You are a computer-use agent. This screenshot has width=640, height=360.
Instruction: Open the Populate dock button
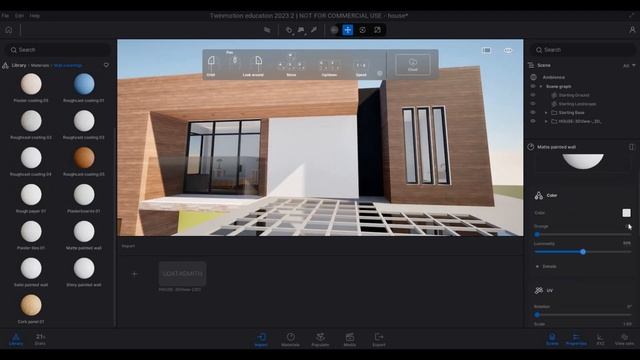click(x=320, y=339)
